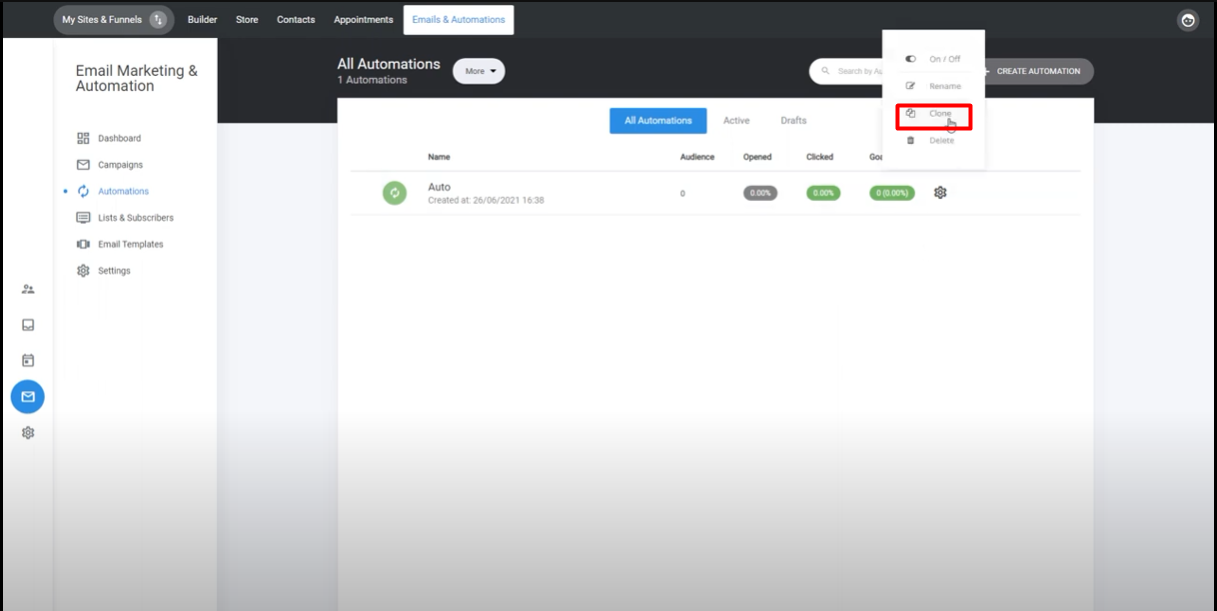
Task: Open Lists & Subscribers in the sidebar
Action: tap(135, 218)
